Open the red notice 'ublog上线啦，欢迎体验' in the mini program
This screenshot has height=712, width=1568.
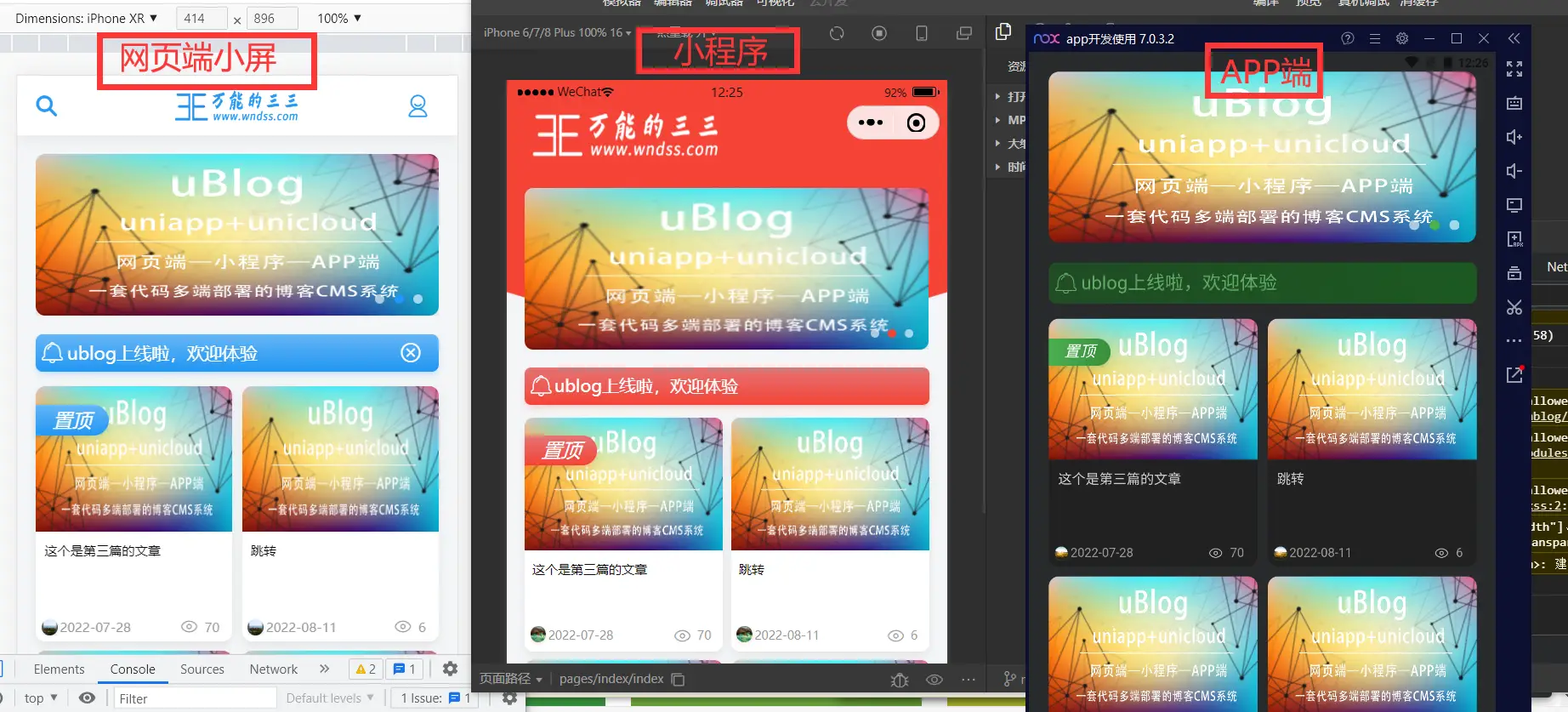pyautogui.click(x=726, y=386)
